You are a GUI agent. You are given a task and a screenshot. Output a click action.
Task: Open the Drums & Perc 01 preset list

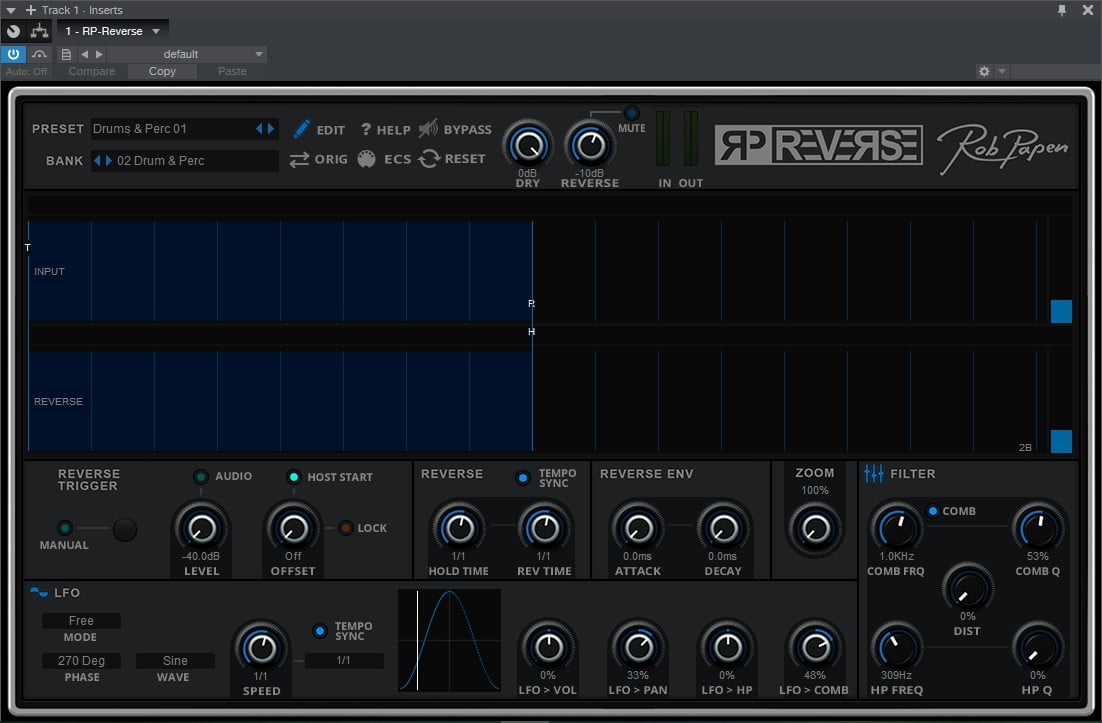[172, 129]
